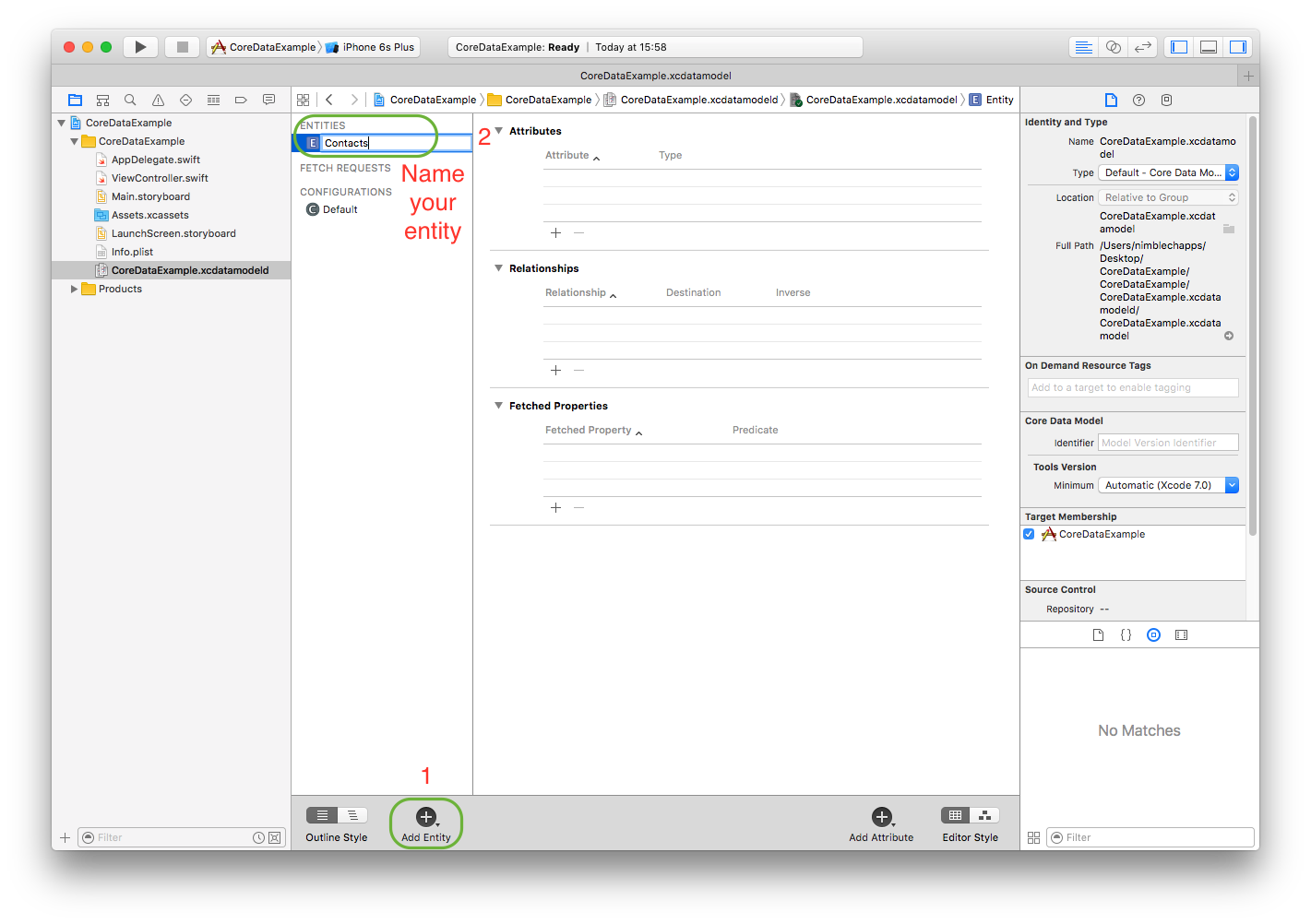
Task: Go back in editor history
Action: [x=329, y=100]
